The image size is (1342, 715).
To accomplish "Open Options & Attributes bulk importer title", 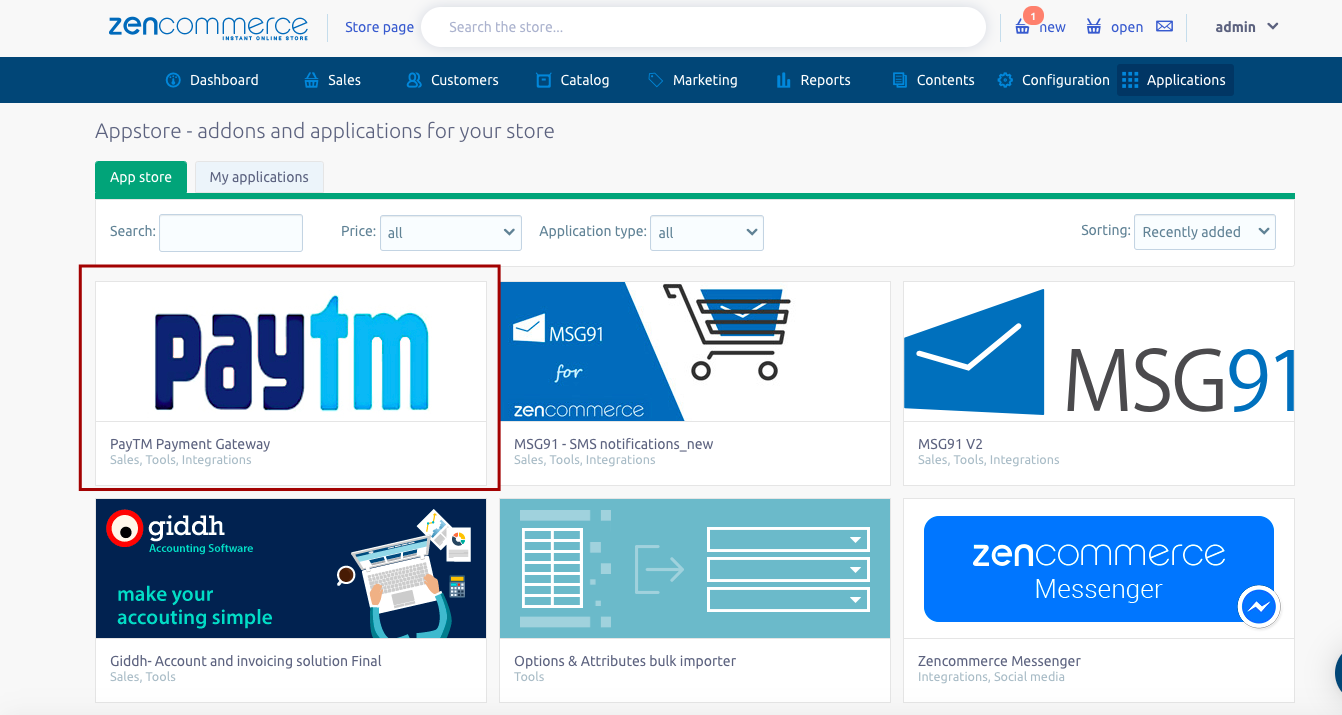I will 625,661.
